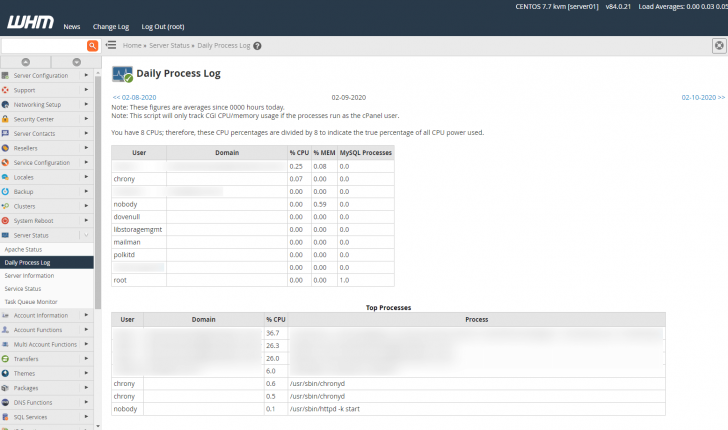Click the Backup icon in sidebar
The image size is (728, 430).
tap(6, 191)
